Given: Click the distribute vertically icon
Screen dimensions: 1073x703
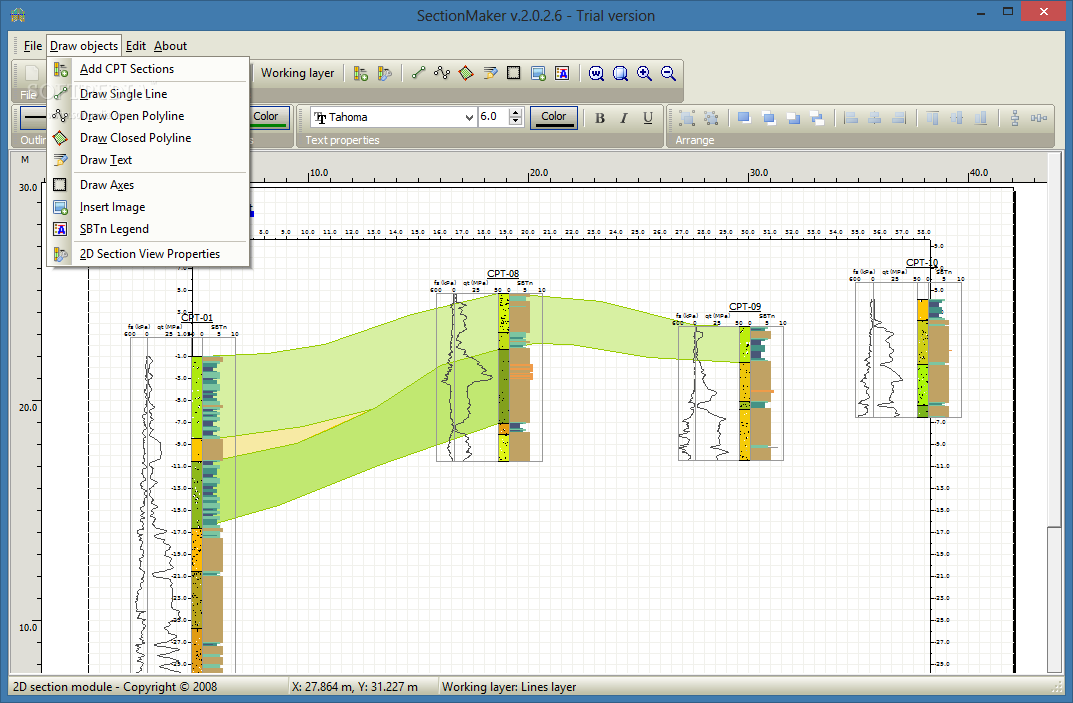Looking at the screenshot, I should (x=1015, y=118).
